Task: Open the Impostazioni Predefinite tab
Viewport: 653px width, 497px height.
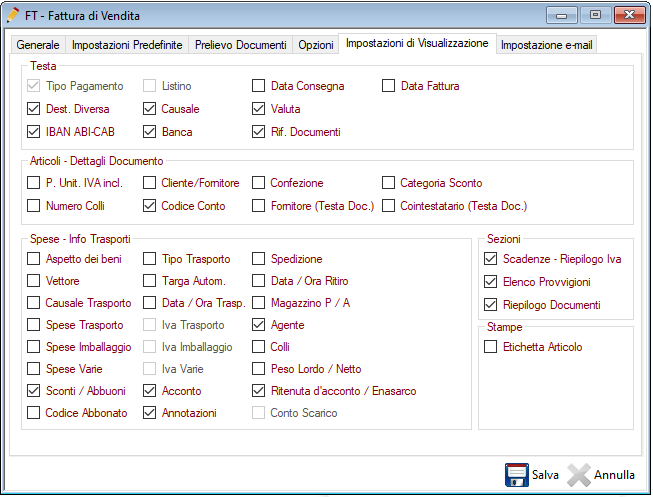Action: pyautogui.click(x=127, y=45)
